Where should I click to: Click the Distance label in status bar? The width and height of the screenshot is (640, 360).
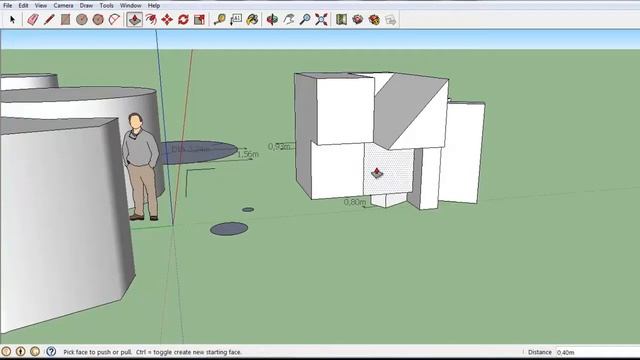click(x=540, y=352)
